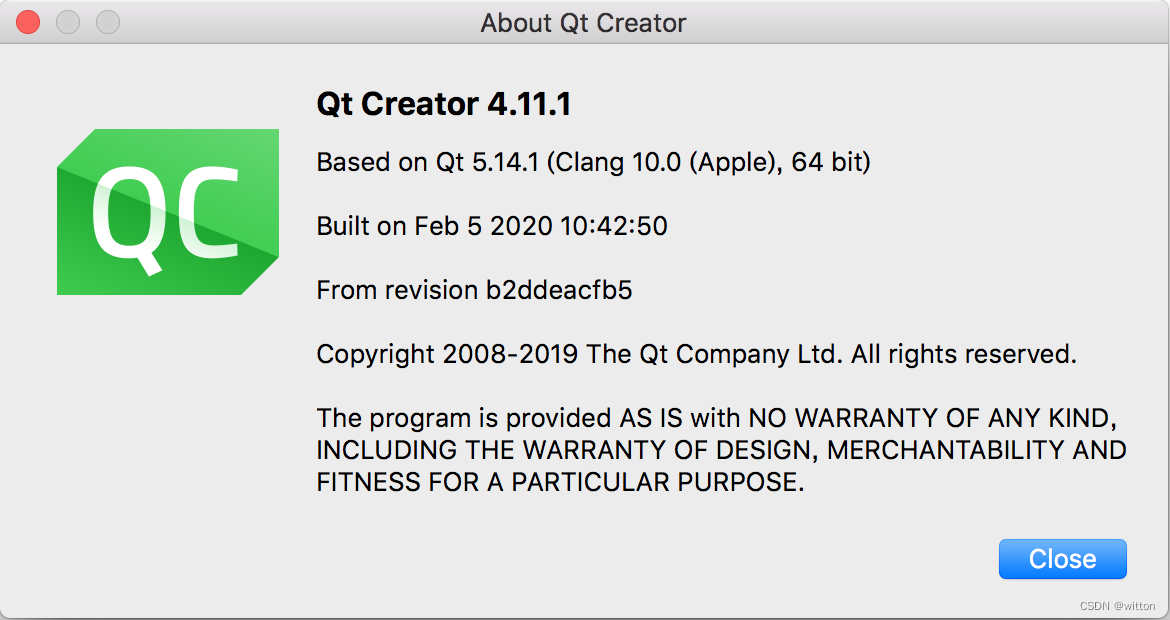The height and width of the screenshot is (620, 1170).
Task: Click the 'About Qt Creator' window title
Action: pos(584,23)
